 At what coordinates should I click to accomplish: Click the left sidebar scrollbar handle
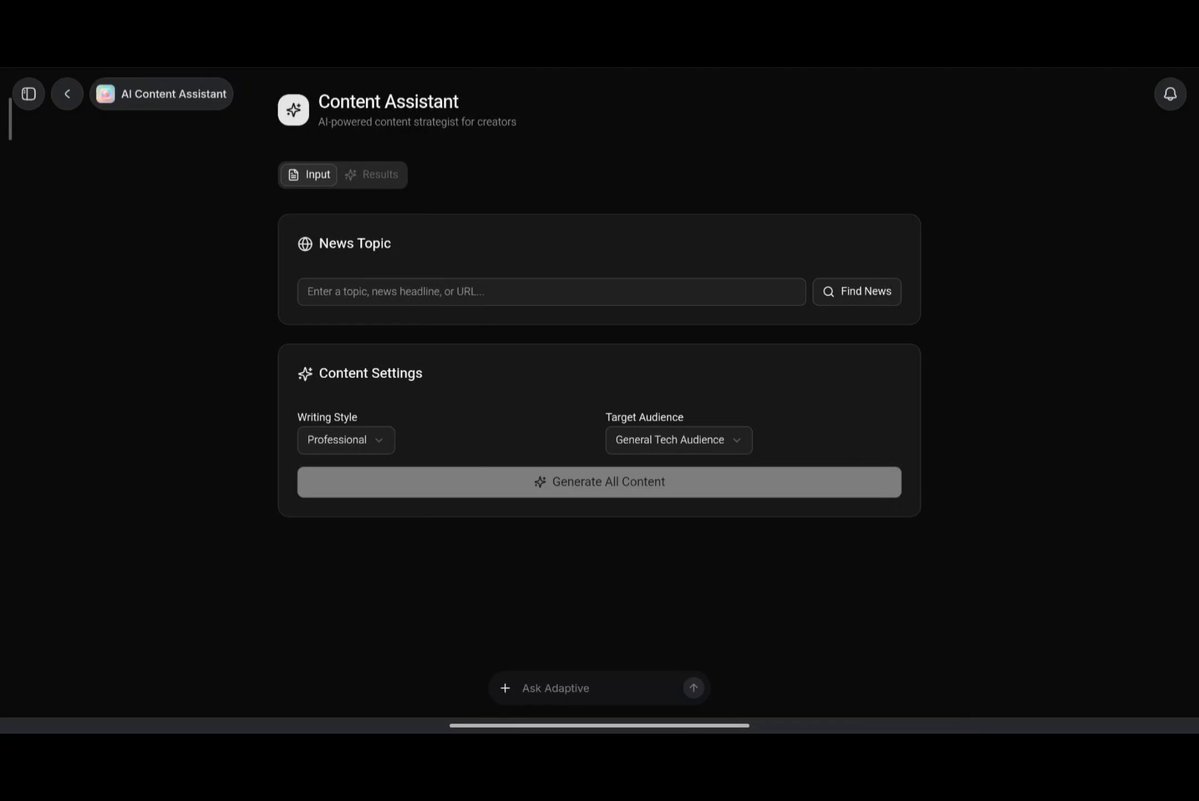click(x=10, y=119)
